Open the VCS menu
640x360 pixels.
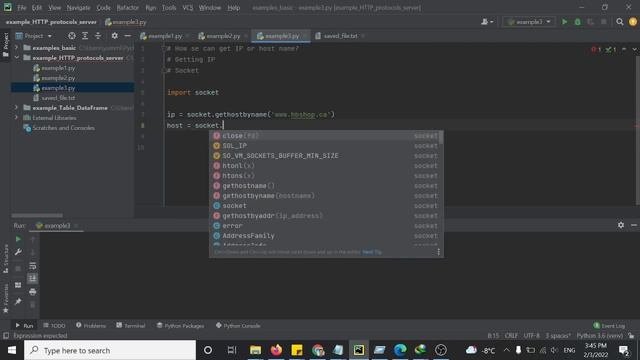point(188,8)
